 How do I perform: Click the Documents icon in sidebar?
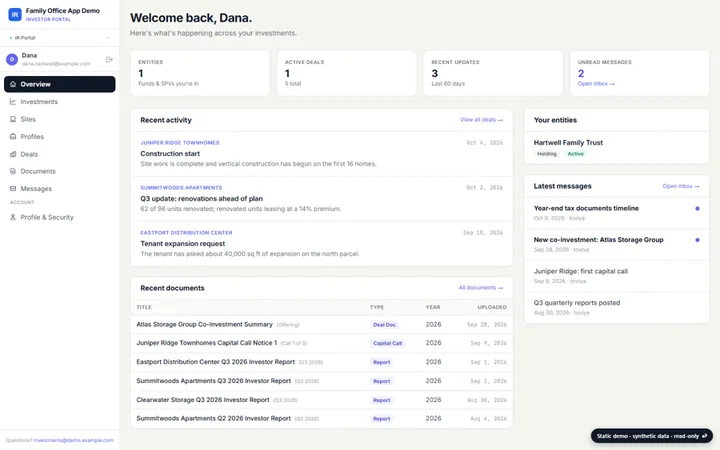(x=13, y=171)
